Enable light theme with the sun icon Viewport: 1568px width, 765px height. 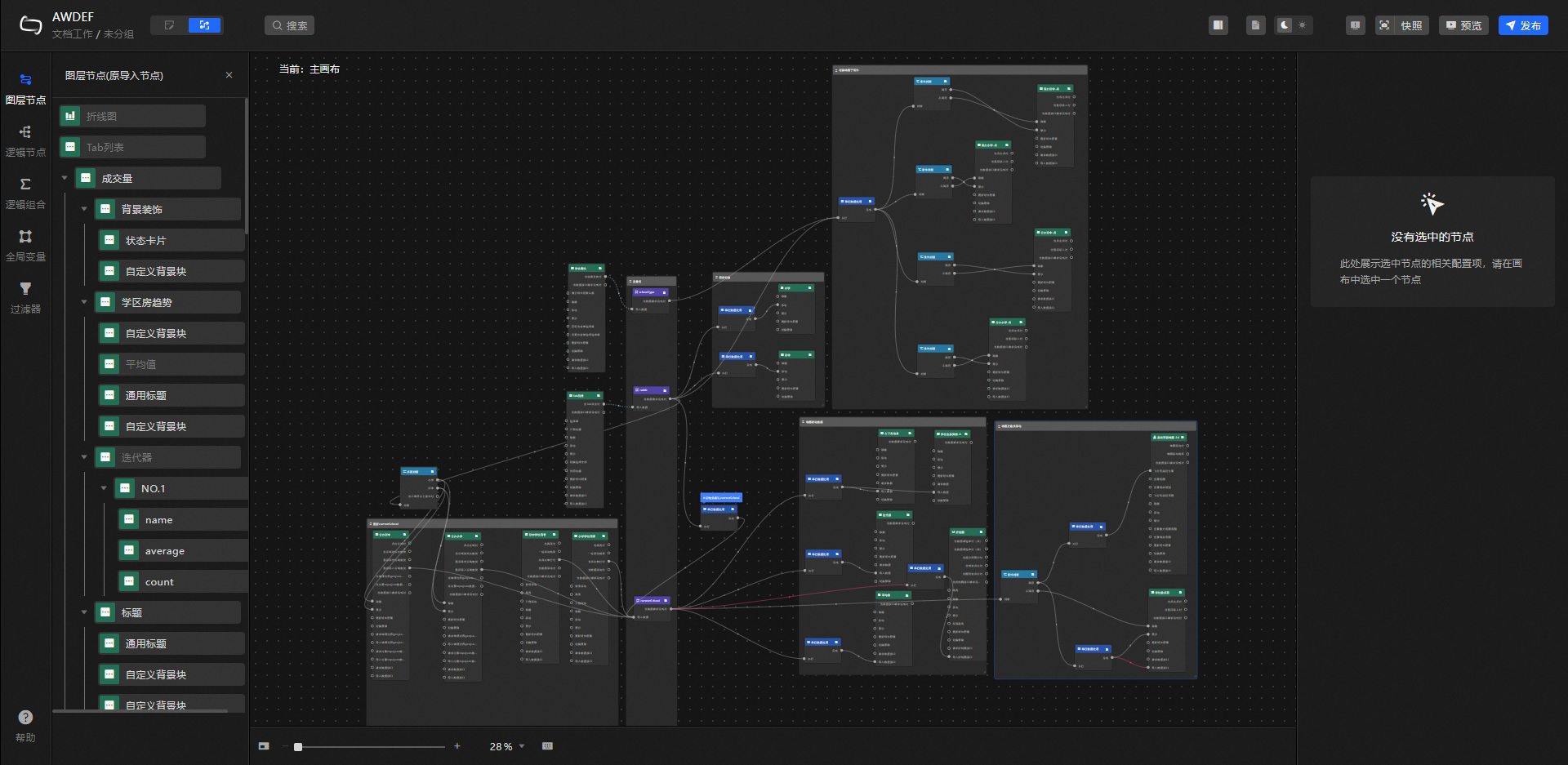coord(1303,25)
